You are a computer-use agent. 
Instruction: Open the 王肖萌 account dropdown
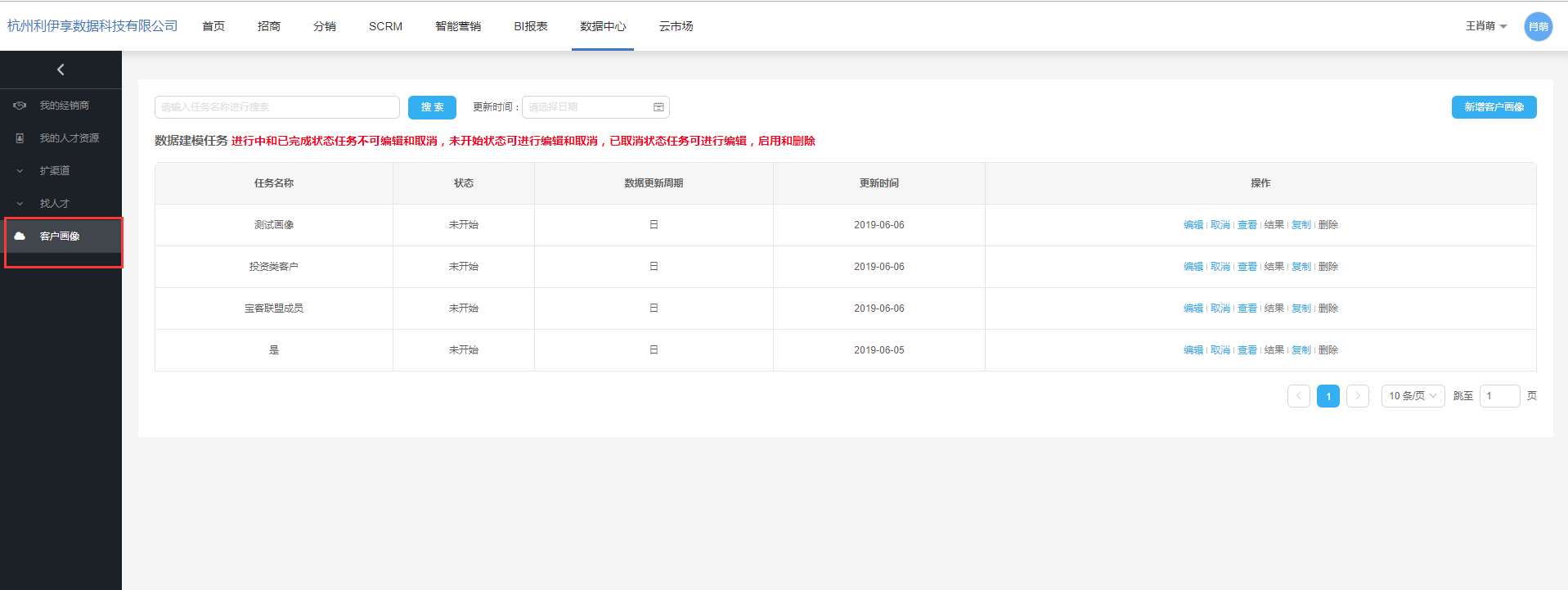[x=1485, y=26]
